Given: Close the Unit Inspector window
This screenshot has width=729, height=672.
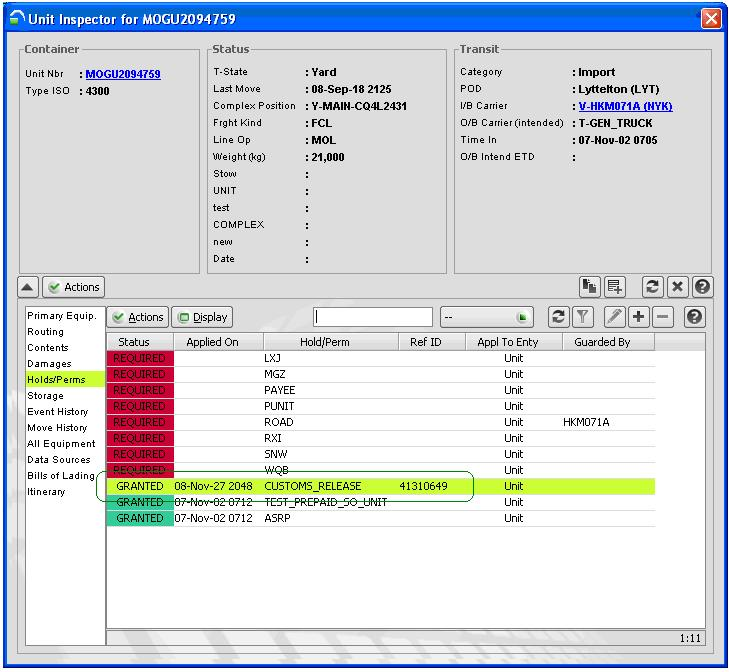Looking at the screenshot, I should click(x=710, y=19).
